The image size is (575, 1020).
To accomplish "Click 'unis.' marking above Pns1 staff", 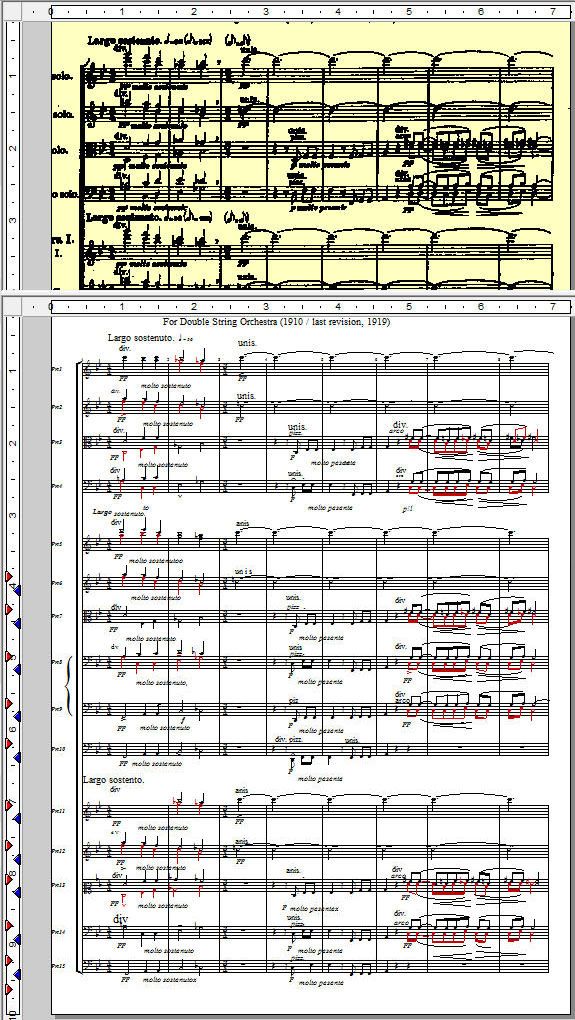I will [248, 343].
